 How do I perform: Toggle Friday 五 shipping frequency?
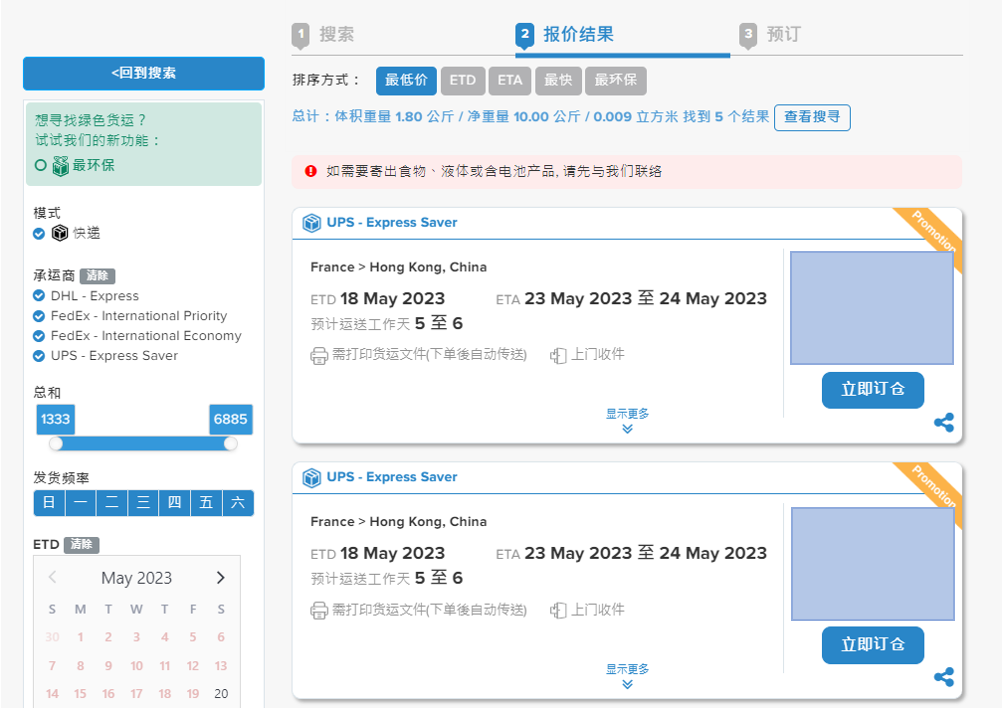coord(206,503)
